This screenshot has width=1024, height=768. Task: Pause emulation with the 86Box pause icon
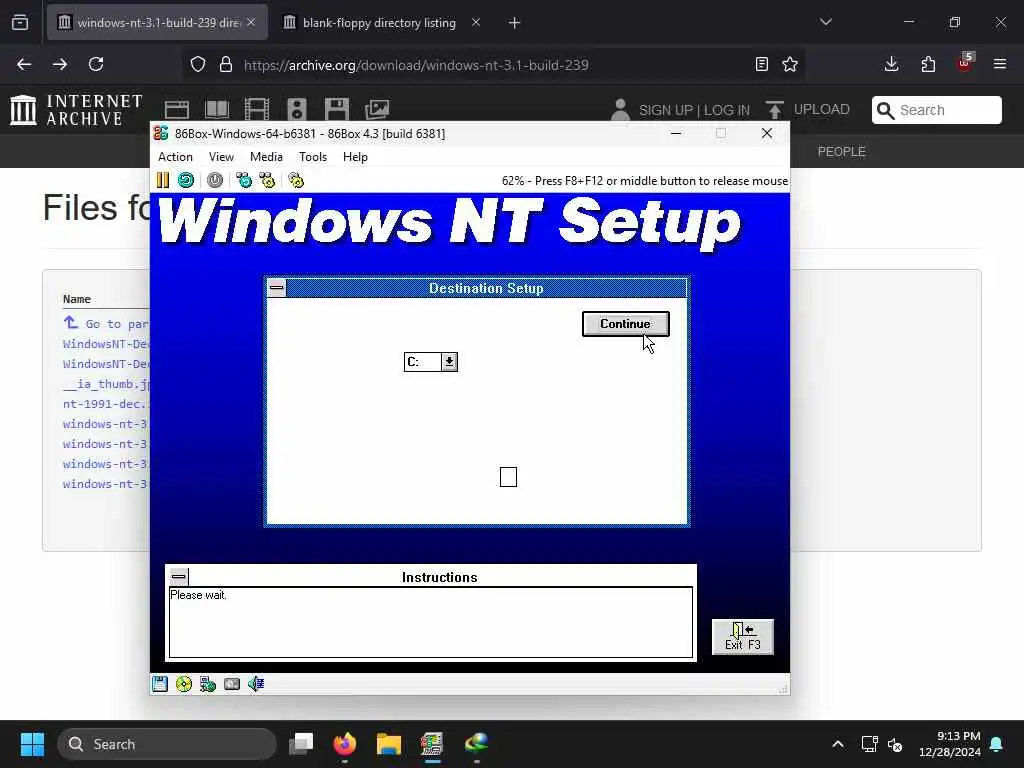(x=163, y=180)
